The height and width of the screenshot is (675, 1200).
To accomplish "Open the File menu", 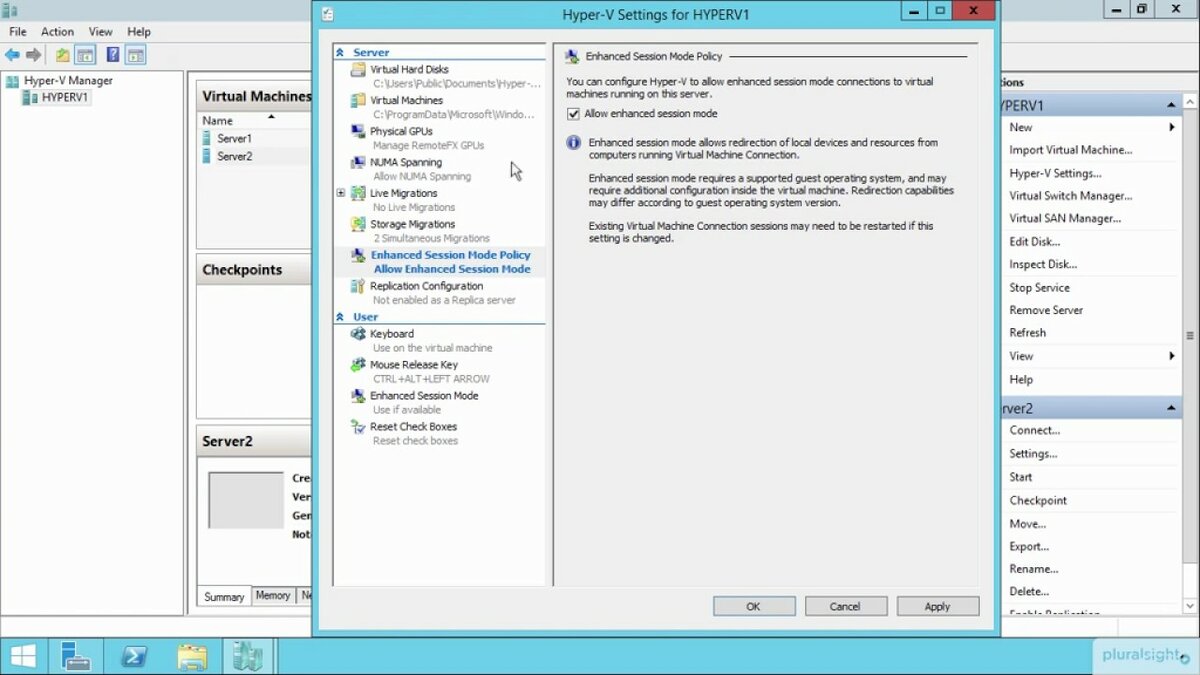I will pyautogui.click(x=18, y=32).
